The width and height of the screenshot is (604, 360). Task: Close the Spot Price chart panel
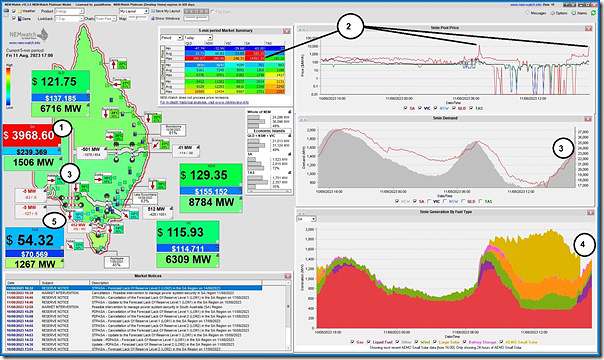588,28
